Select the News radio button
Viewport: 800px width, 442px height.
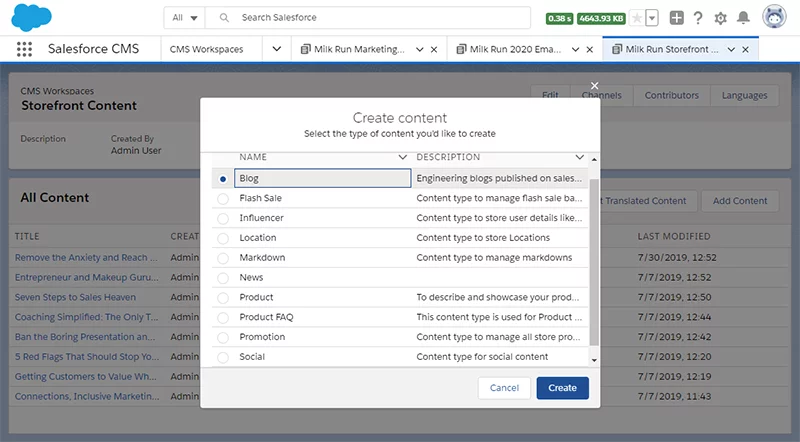pyautogui.click(x=223, y=278)
